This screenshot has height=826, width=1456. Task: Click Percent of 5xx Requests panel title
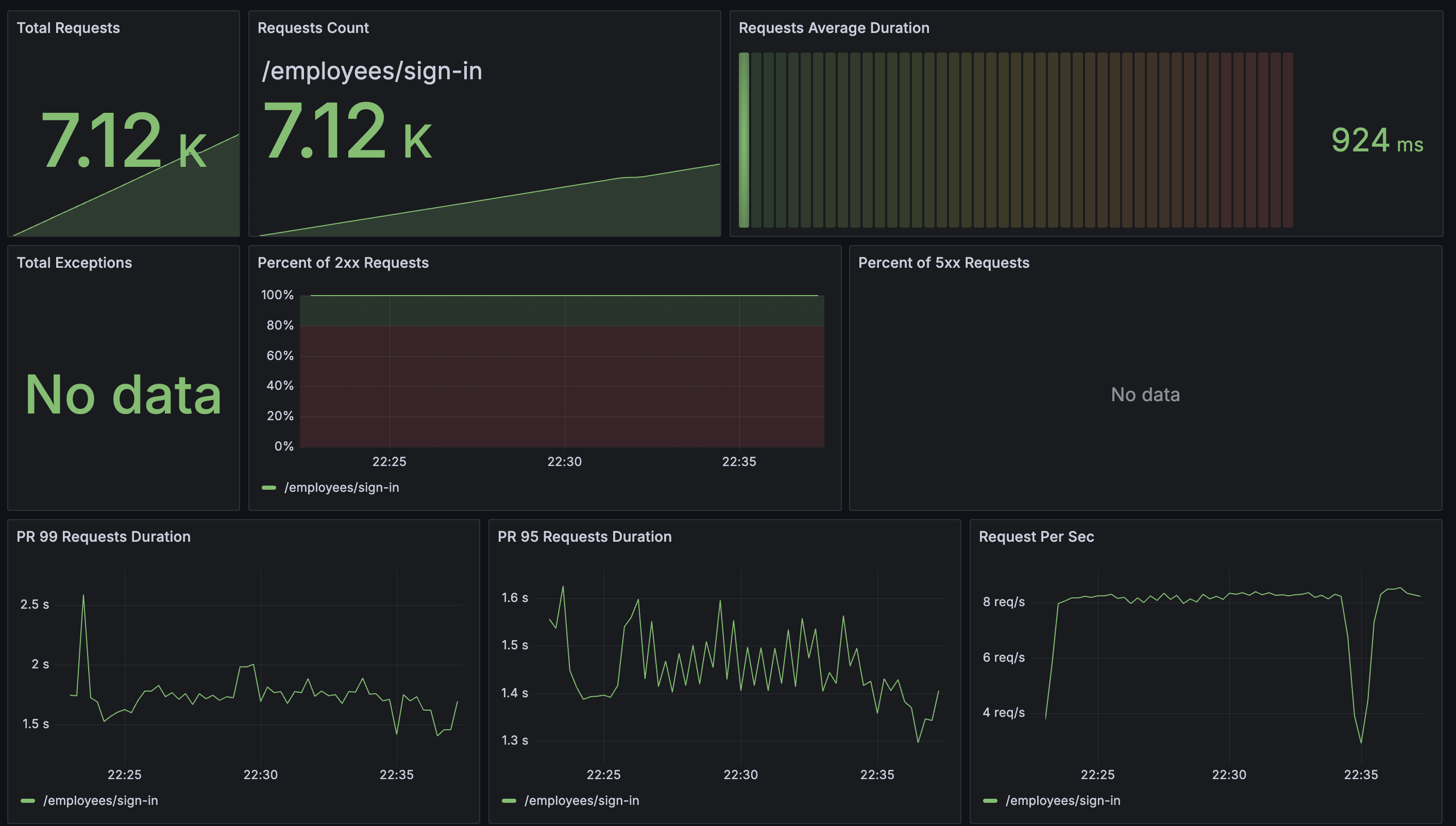click(x=943, y=263)
